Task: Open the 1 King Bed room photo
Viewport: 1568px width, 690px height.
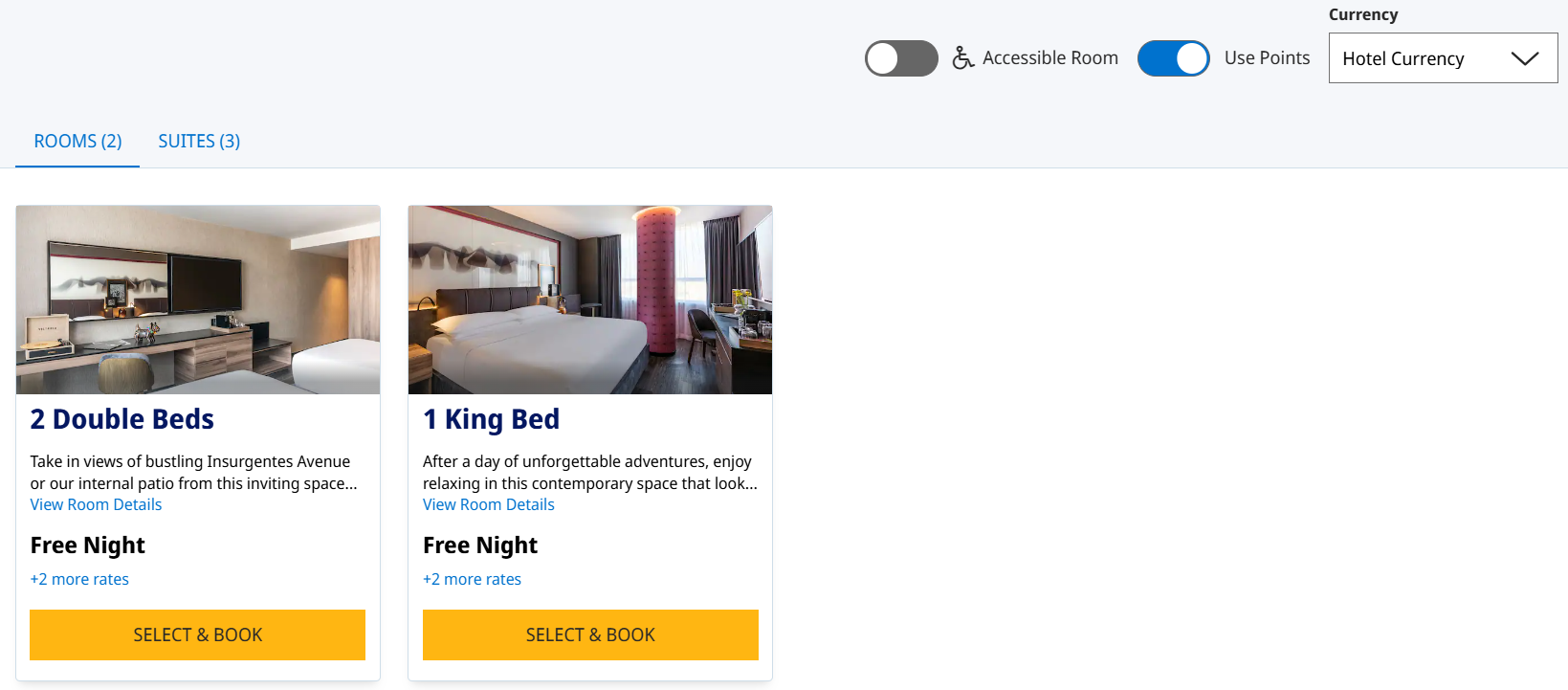Action: coord(589,299)
